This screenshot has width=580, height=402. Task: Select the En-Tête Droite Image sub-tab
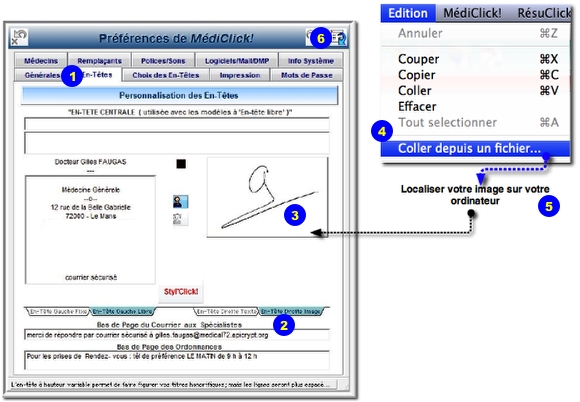291,312
